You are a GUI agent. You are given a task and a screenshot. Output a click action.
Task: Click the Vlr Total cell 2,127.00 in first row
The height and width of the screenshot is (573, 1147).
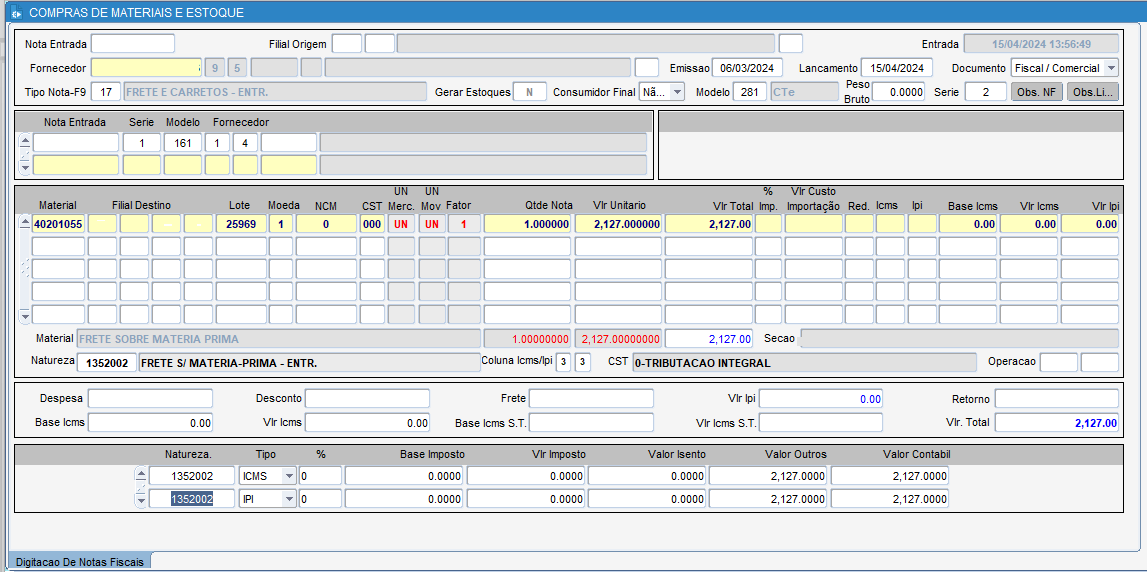point(709,224)
